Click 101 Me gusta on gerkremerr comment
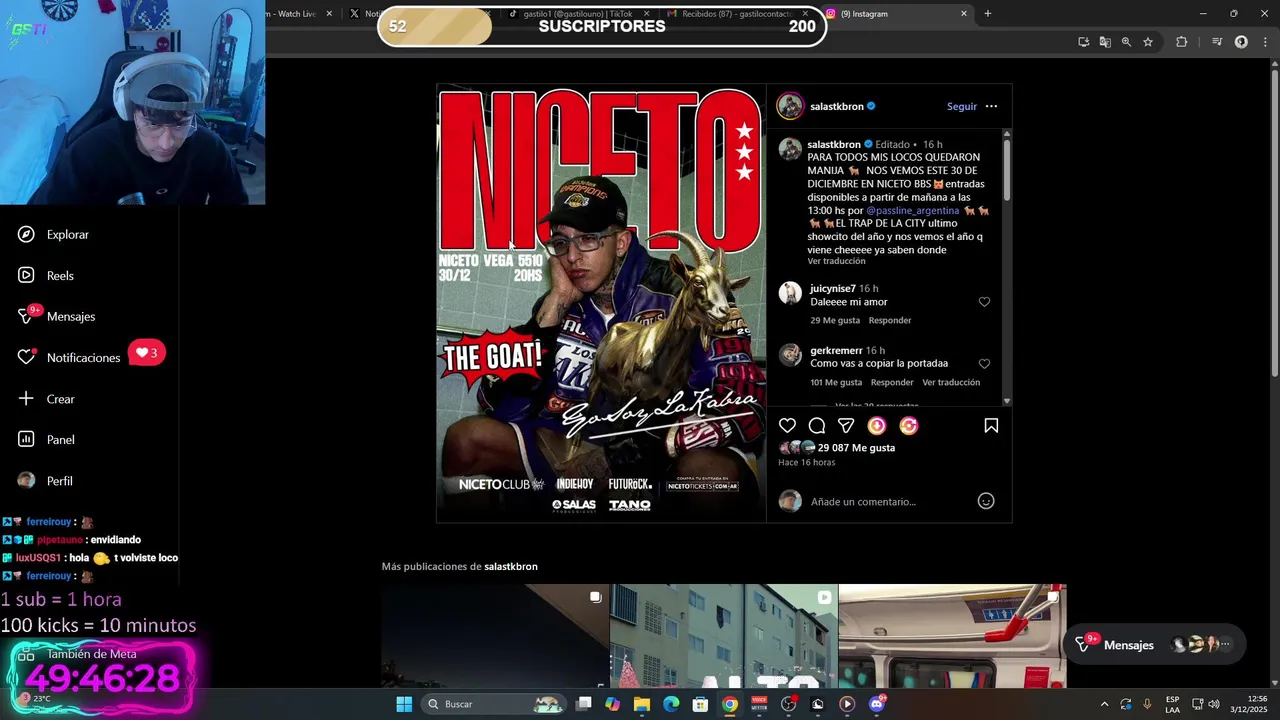 click(x=836, y=382)
